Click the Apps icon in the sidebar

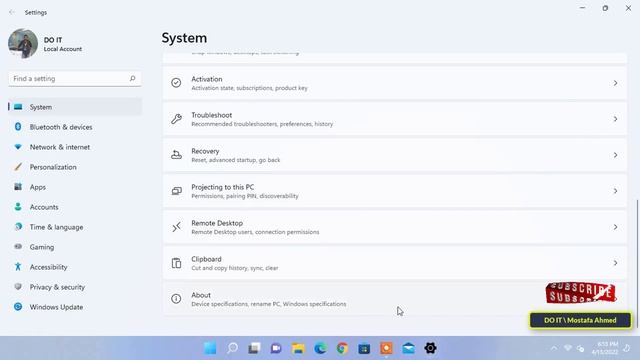pyautogui.click(x=18, y=187)
